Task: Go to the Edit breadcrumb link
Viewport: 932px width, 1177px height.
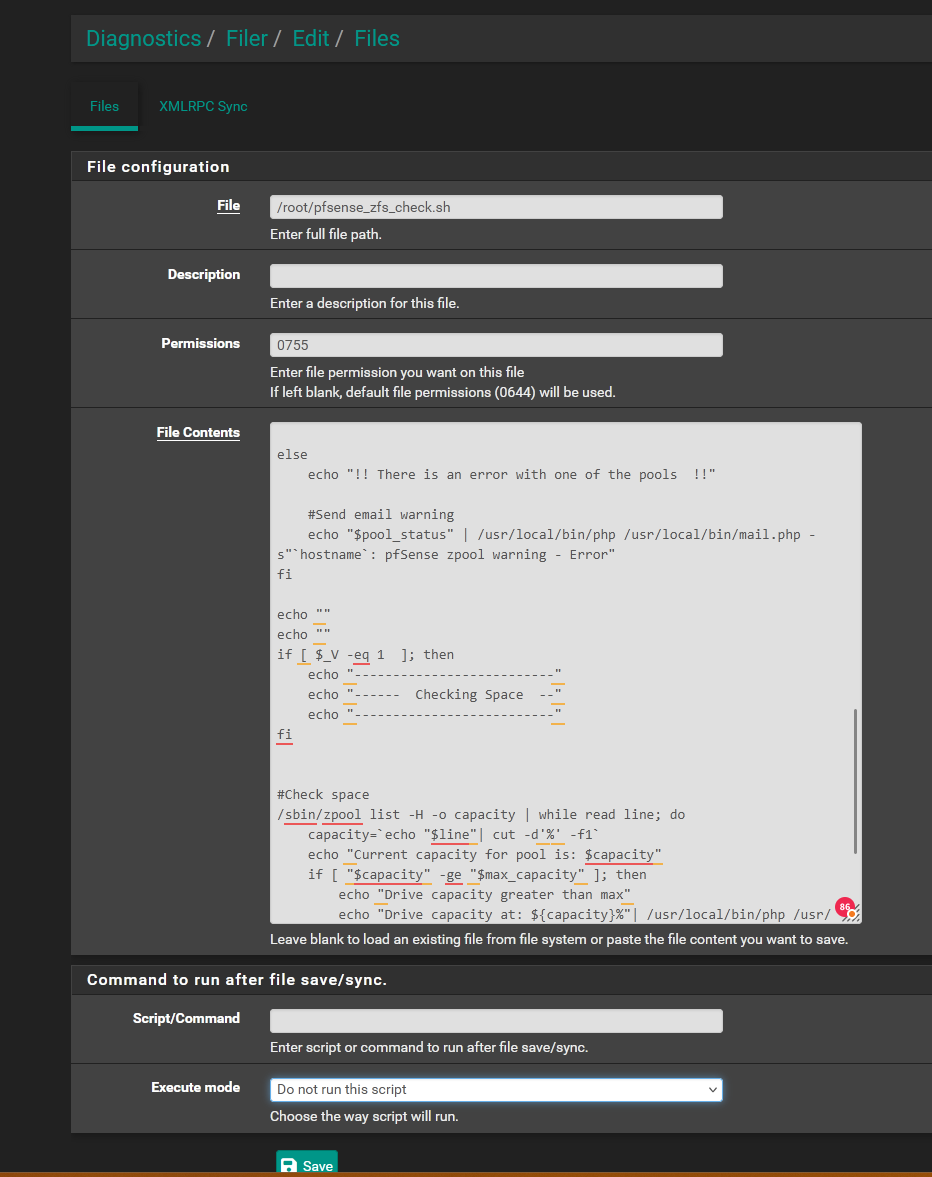Action: point(311,38)
